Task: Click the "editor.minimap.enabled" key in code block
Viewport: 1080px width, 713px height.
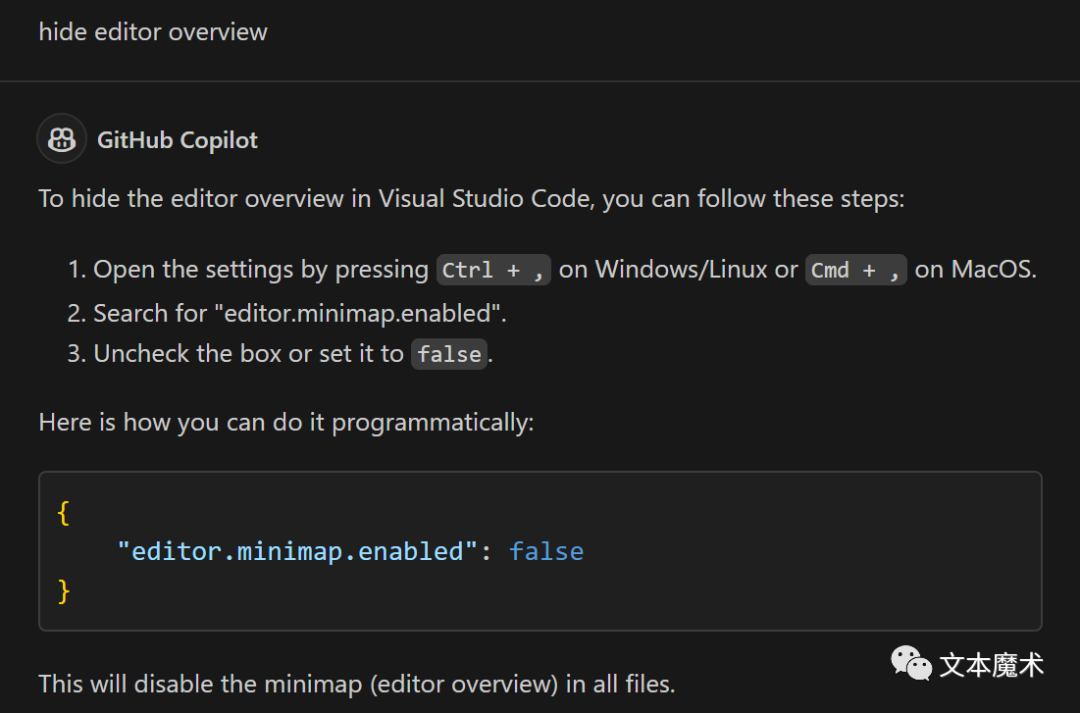Action: [297, 551]
